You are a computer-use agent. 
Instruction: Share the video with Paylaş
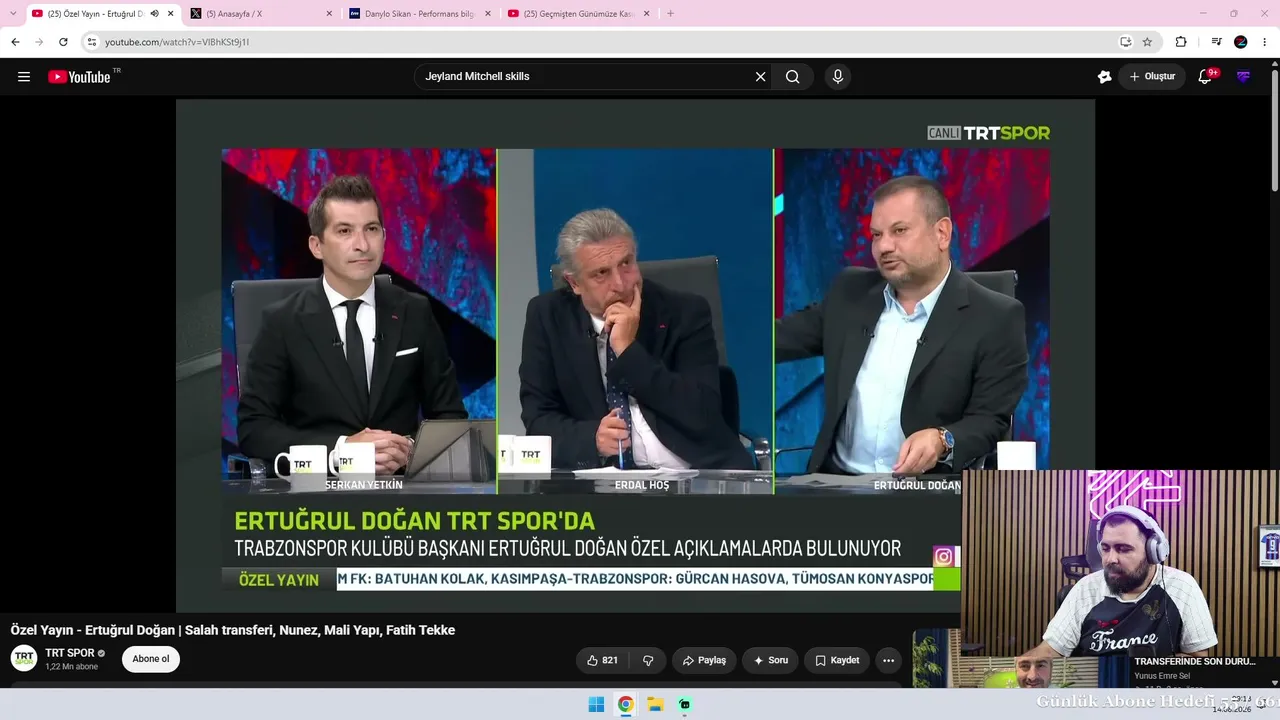click(704, 660)
